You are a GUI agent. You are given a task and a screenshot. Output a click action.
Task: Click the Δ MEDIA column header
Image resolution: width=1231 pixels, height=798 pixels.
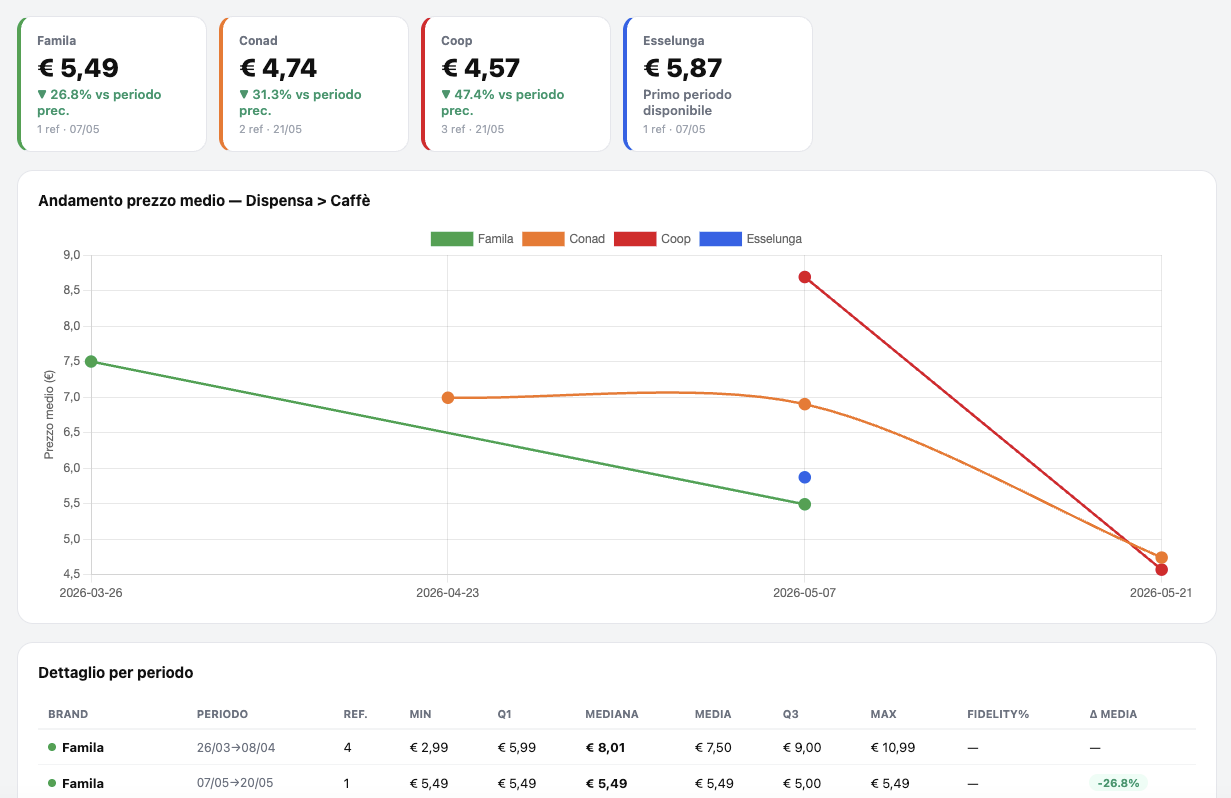tap(1113, 714)
